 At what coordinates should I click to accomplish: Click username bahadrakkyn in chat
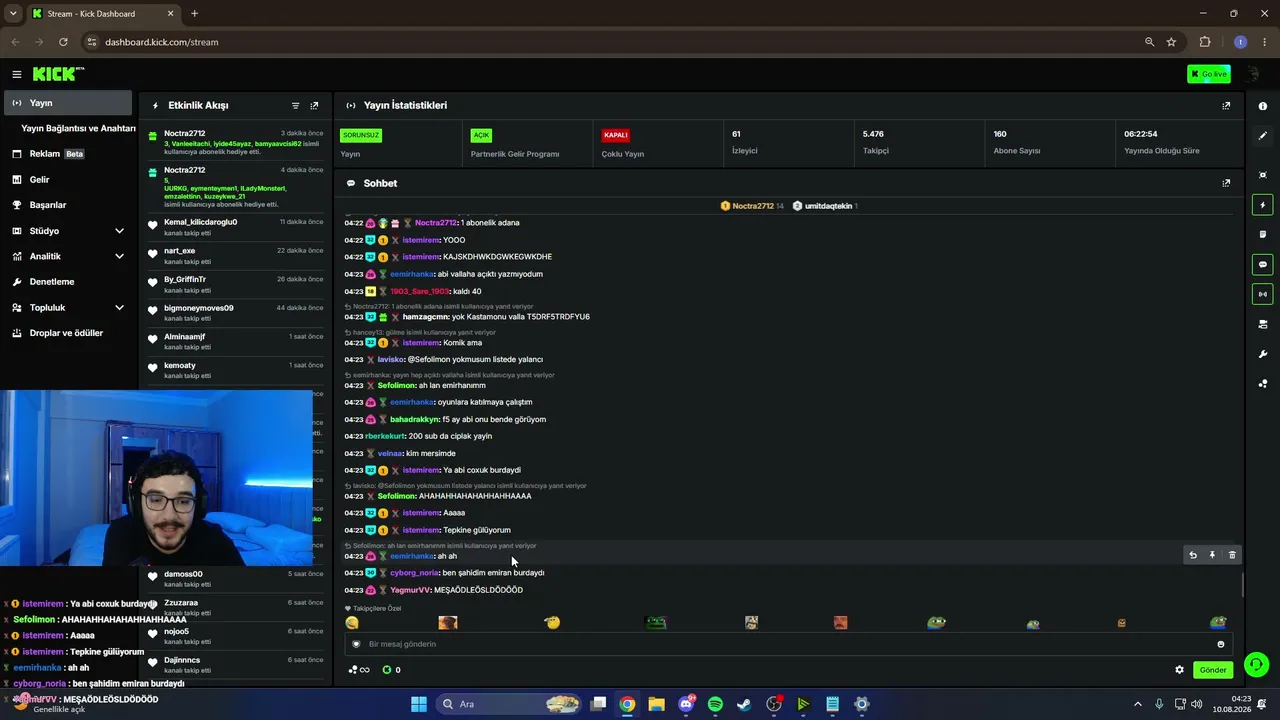[414, 420]
